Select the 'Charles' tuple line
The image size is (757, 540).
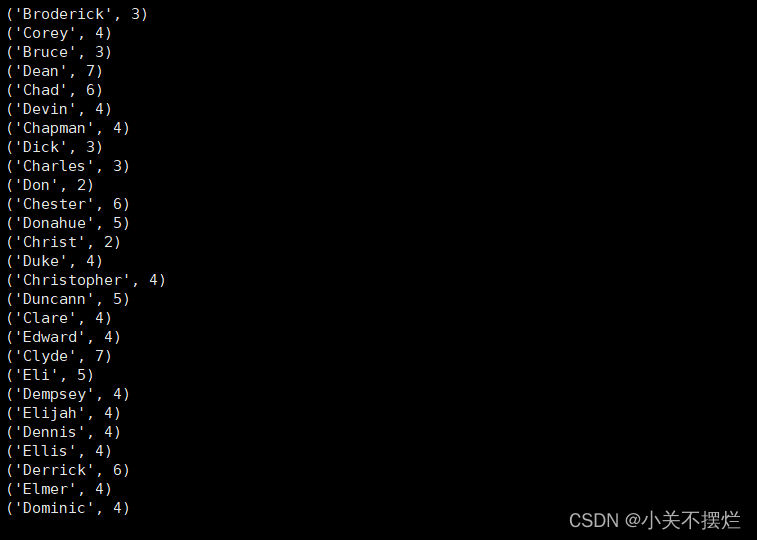[x=68, y=166]
